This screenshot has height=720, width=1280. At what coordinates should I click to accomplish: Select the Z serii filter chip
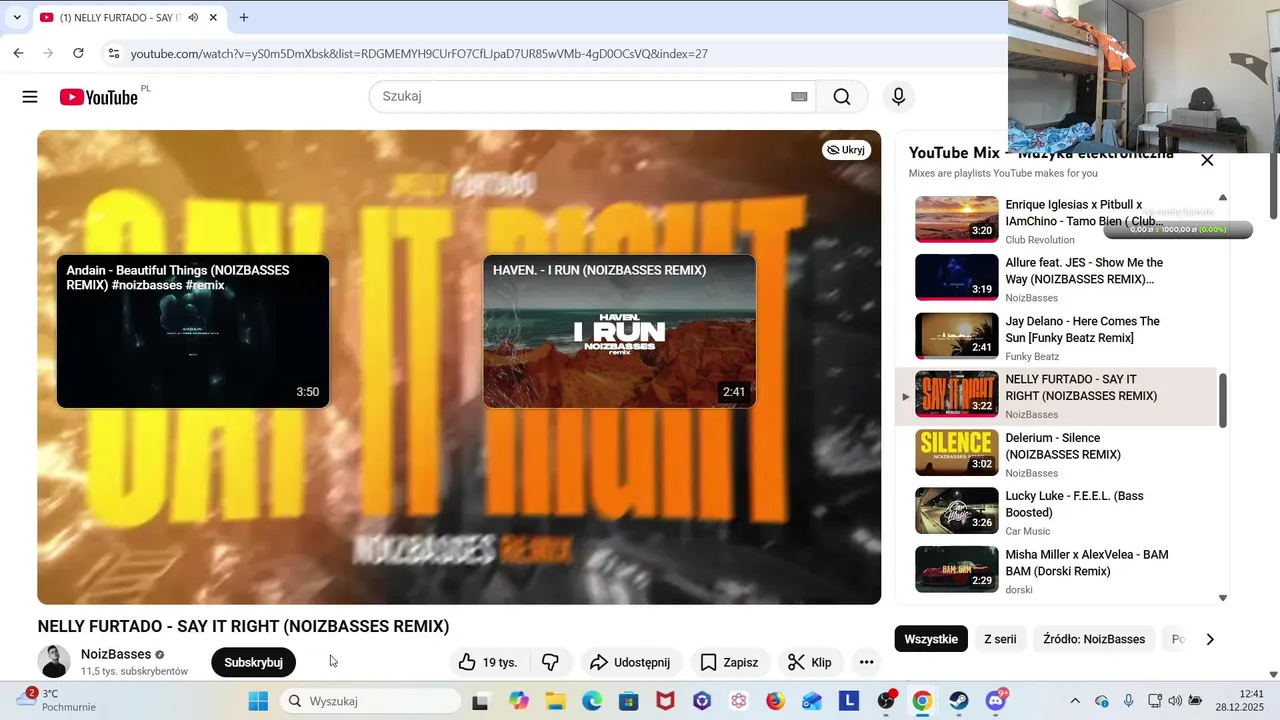tap(1000, 639)
